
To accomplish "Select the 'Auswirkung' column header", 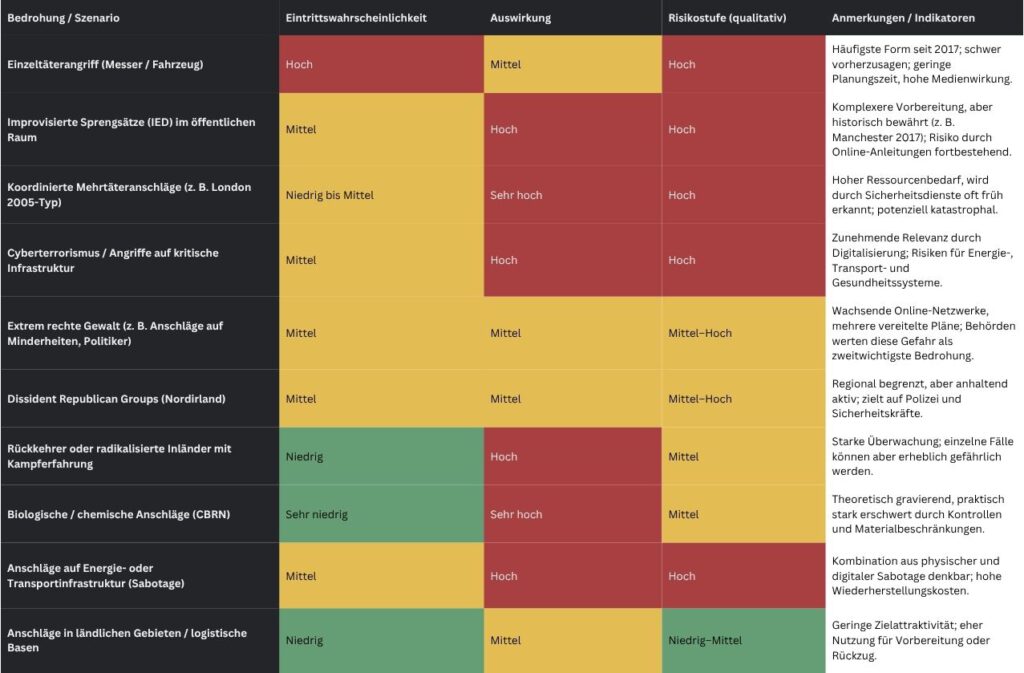I will pyautogui.click(x=520, y=18).
